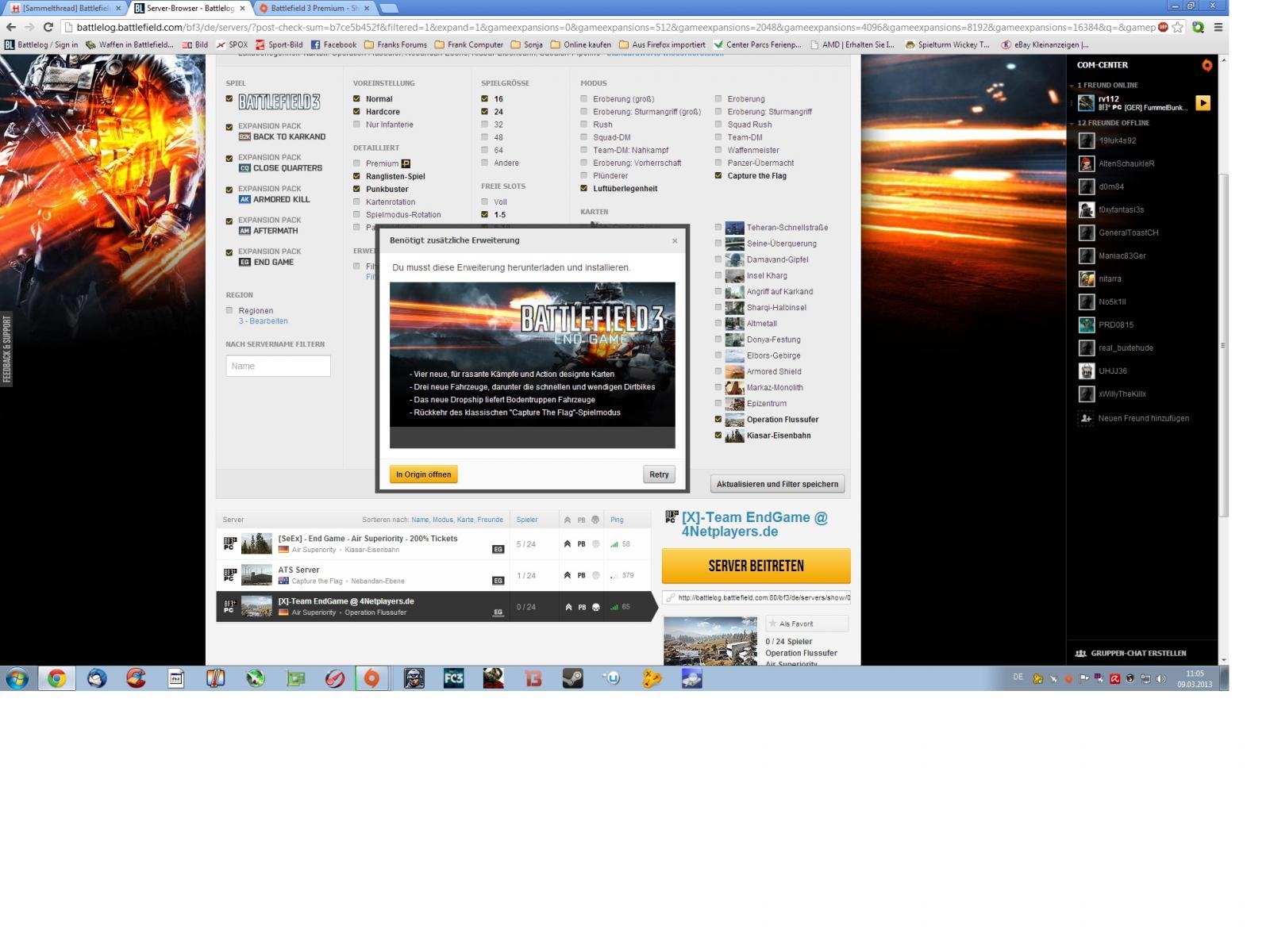Click 'Gruppen-Chat erstellen'

click(x=1130, y=653)
